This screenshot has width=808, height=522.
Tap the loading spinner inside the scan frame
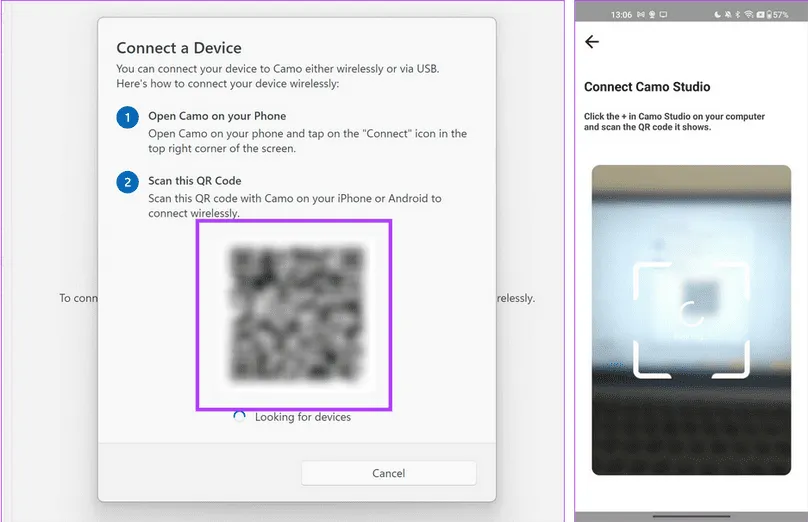[690, 313]
